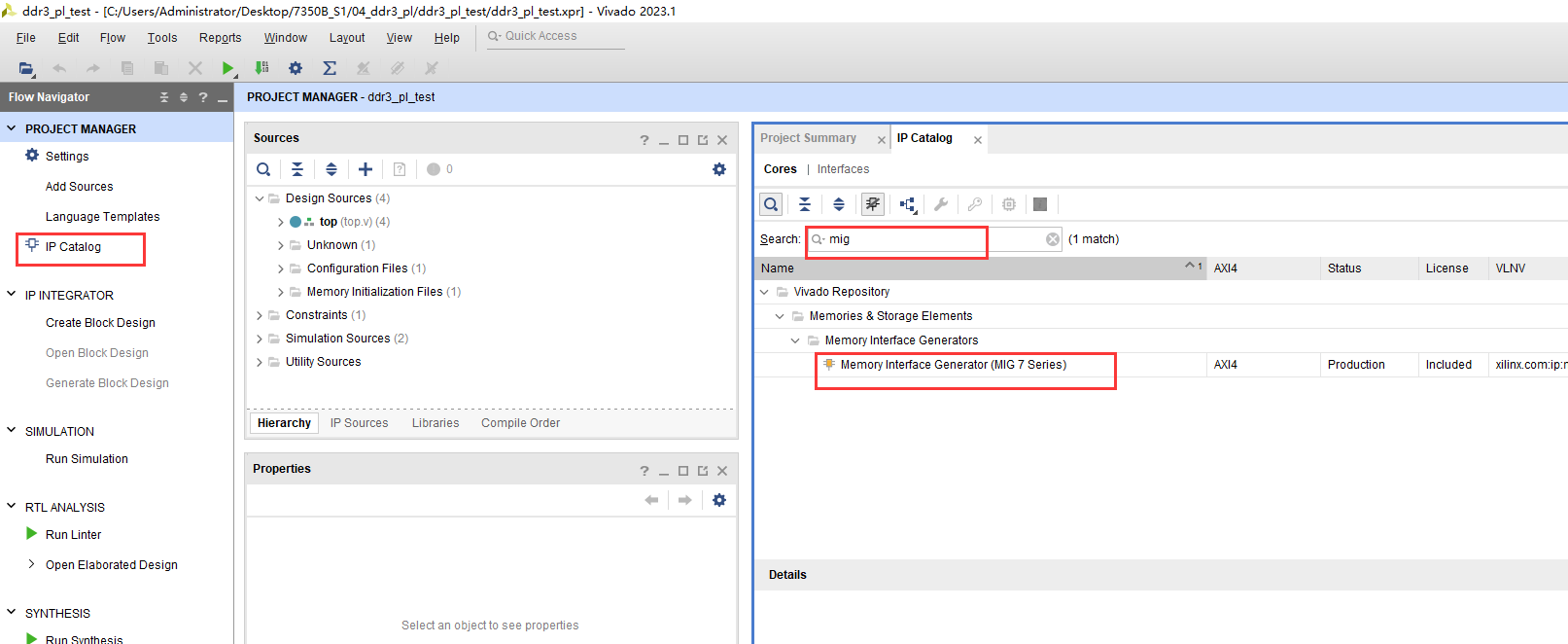Click the Delete X icon in main toolbar
Viewport: 1568px width, 644px height.
(x=195, y=68)
